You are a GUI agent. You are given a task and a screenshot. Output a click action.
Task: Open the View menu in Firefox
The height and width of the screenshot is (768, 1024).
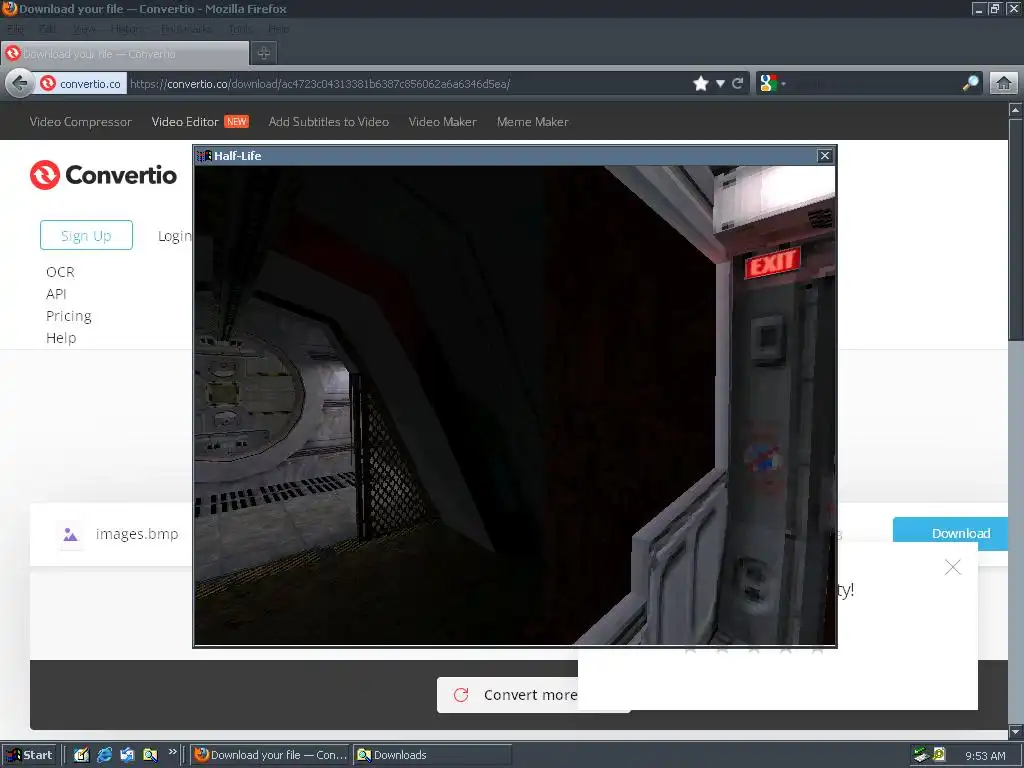[84, 29]
